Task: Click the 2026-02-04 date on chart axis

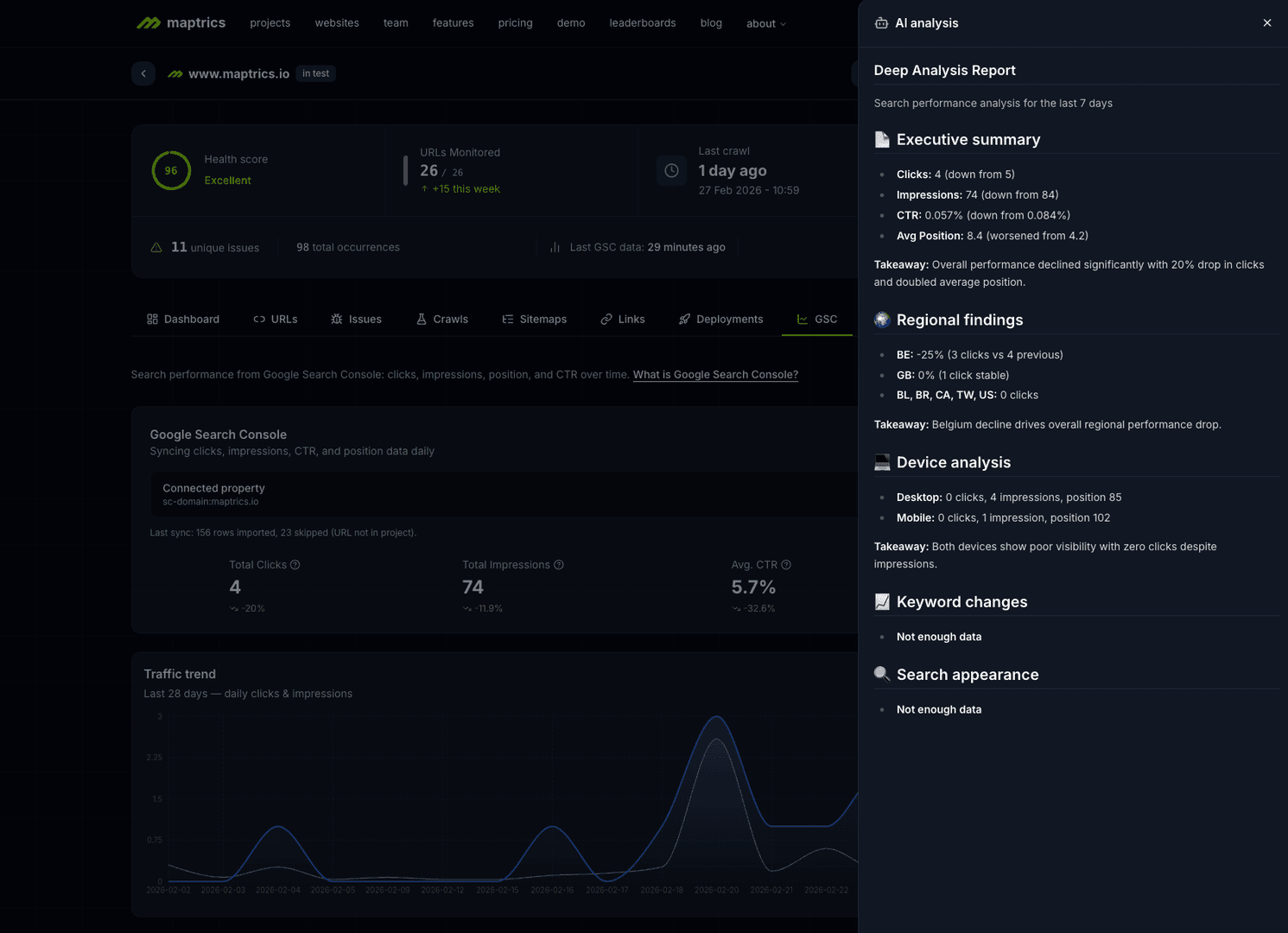Action: (278, 890)
